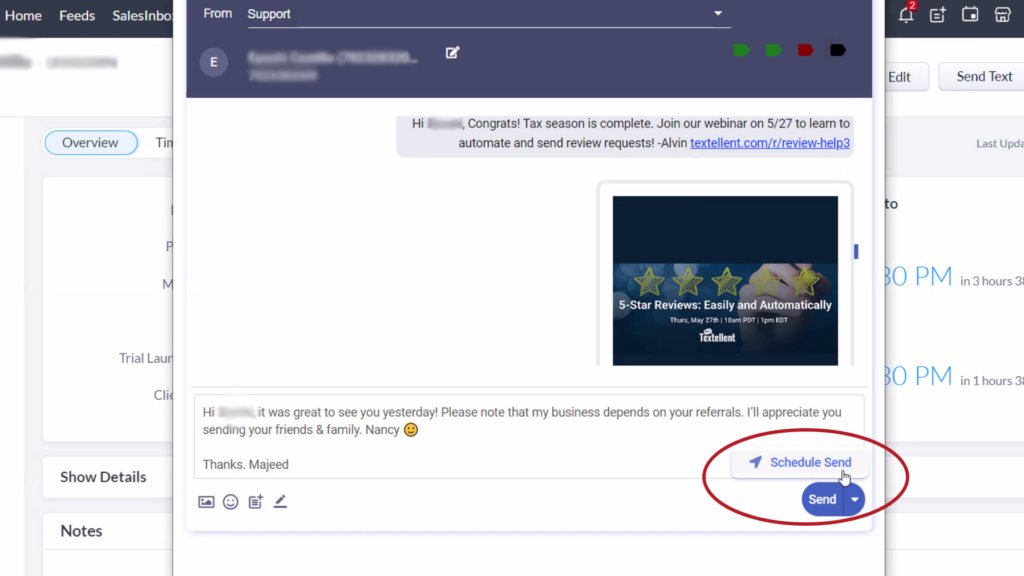Click the calendar icon in top bar
This screenshot has width=1024, height=576.
970,15
